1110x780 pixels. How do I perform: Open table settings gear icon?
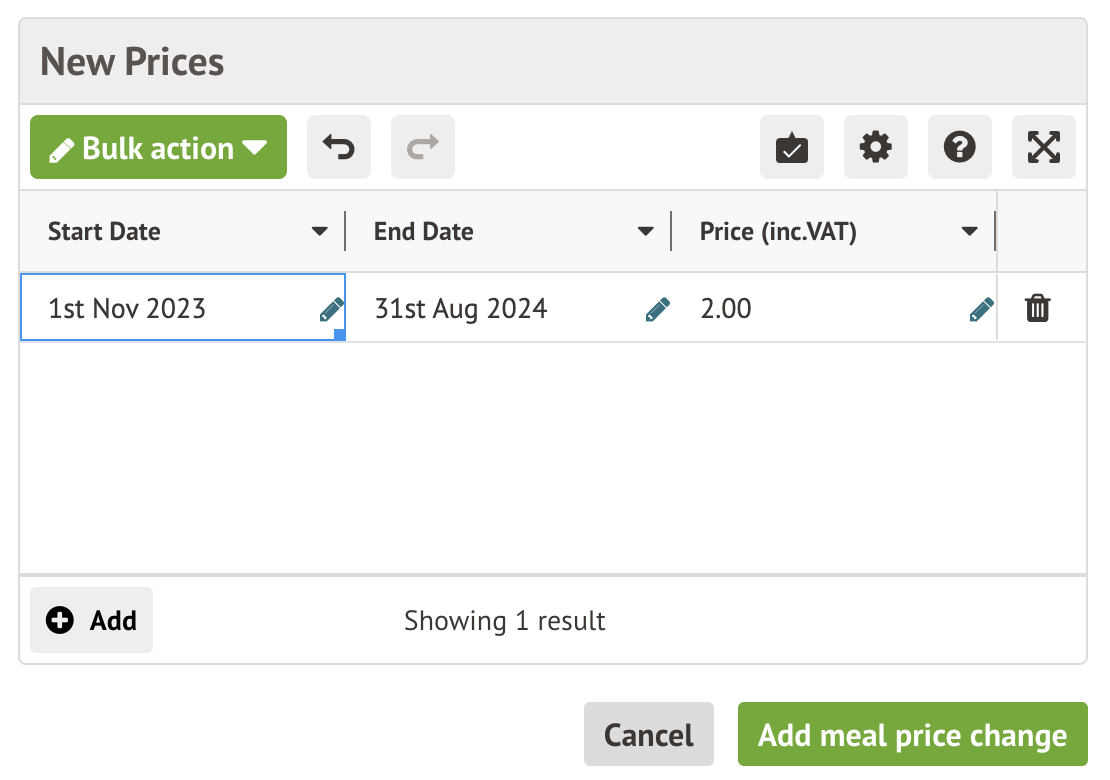coord(876,148)
